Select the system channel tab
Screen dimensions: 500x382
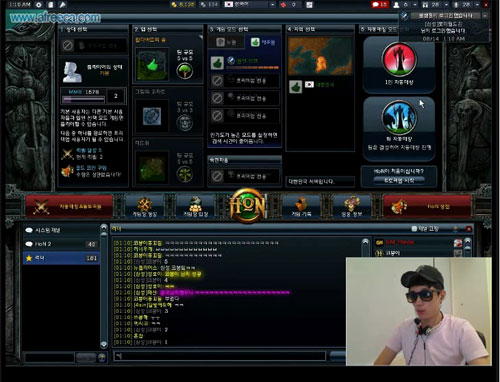coord(61,230)
